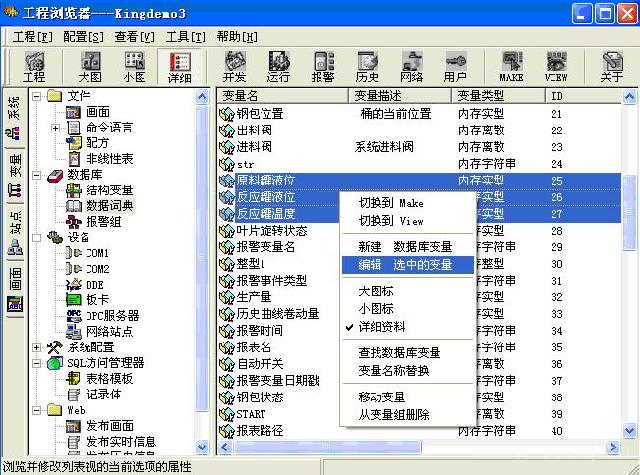640x475 pixels.
Task: Open the 工程[F] menu
Action: coord(33,37)
